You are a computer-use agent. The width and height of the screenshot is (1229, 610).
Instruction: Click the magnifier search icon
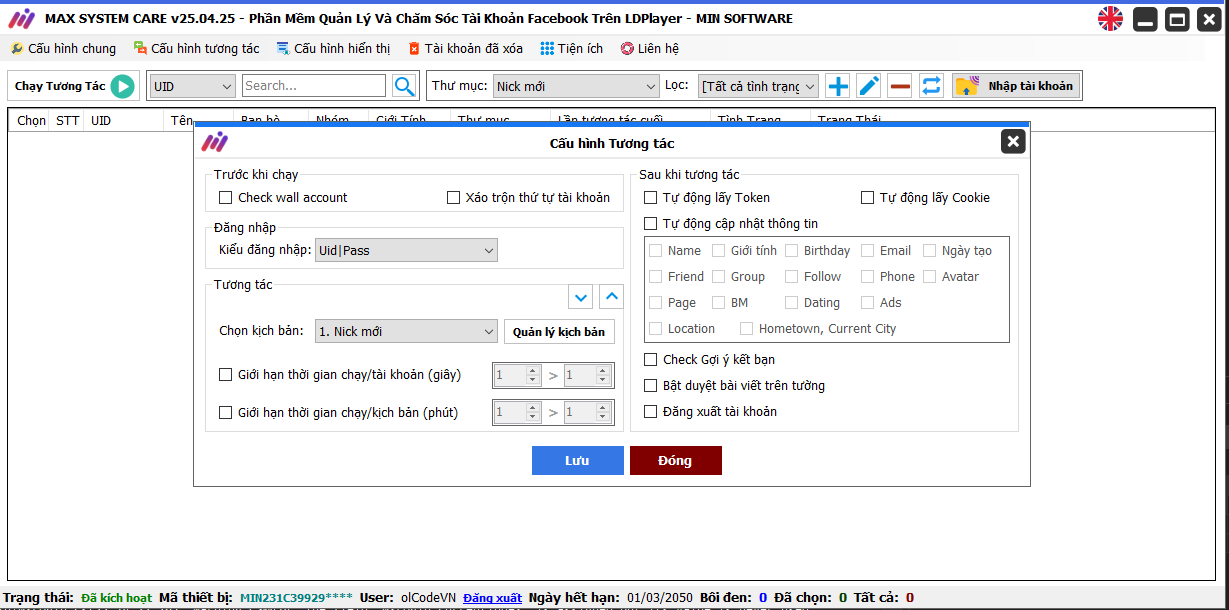(x=404, y=86)
